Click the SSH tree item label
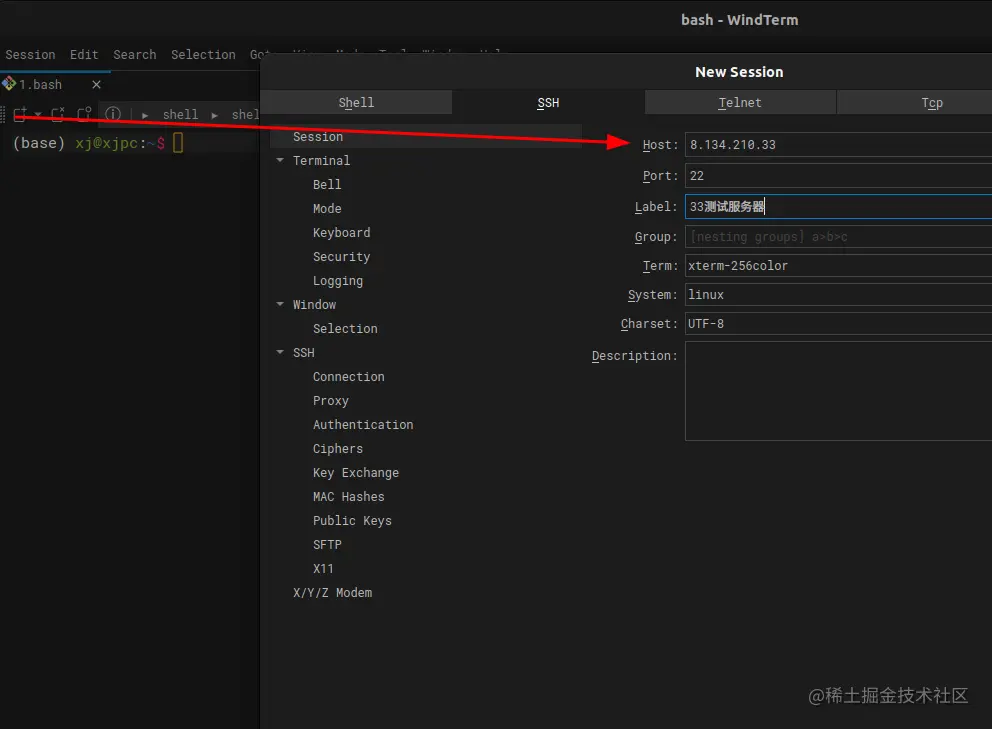Screen dimensions: 992x729 pyautogui.click(x=304, y=353)
